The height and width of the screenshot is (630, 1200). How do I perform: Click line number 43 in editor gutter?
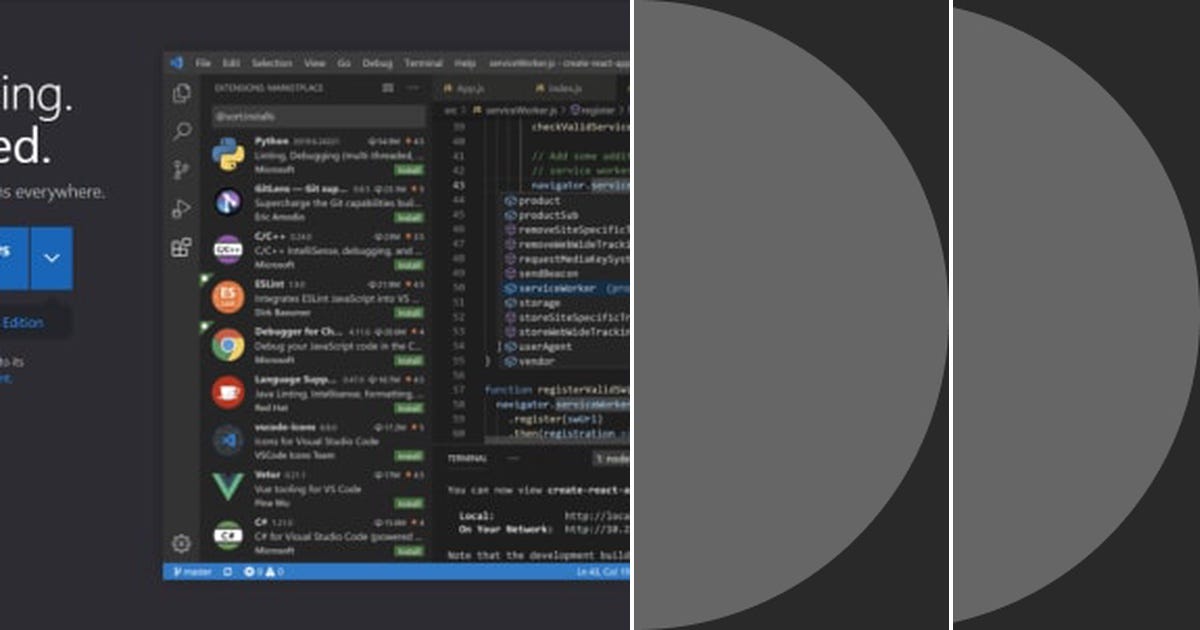pyautogui.click(x=460, y=186)
